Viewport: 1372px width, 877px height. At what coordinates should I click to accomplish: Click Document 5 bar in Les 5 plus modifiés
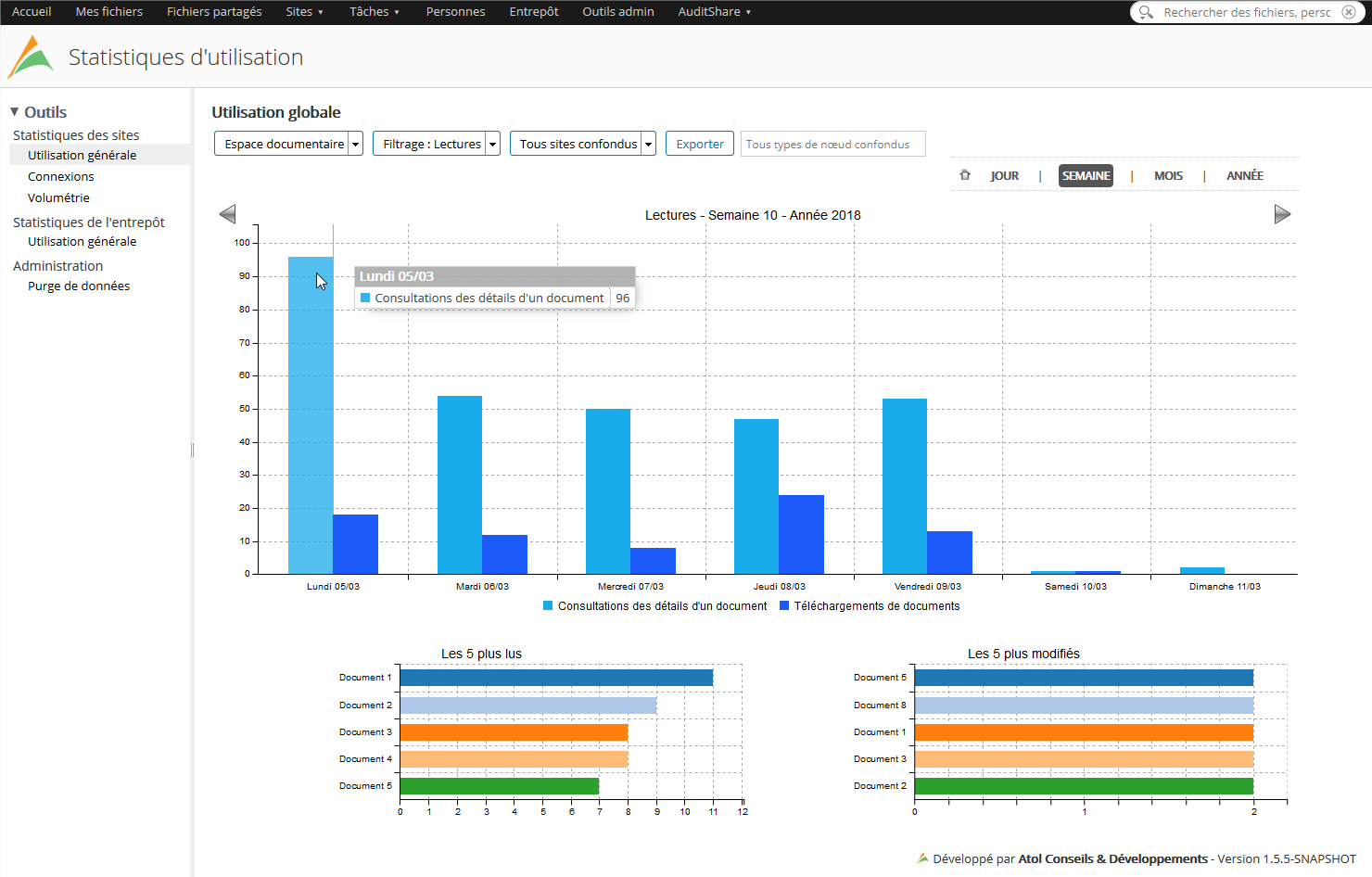point(1084,678)
